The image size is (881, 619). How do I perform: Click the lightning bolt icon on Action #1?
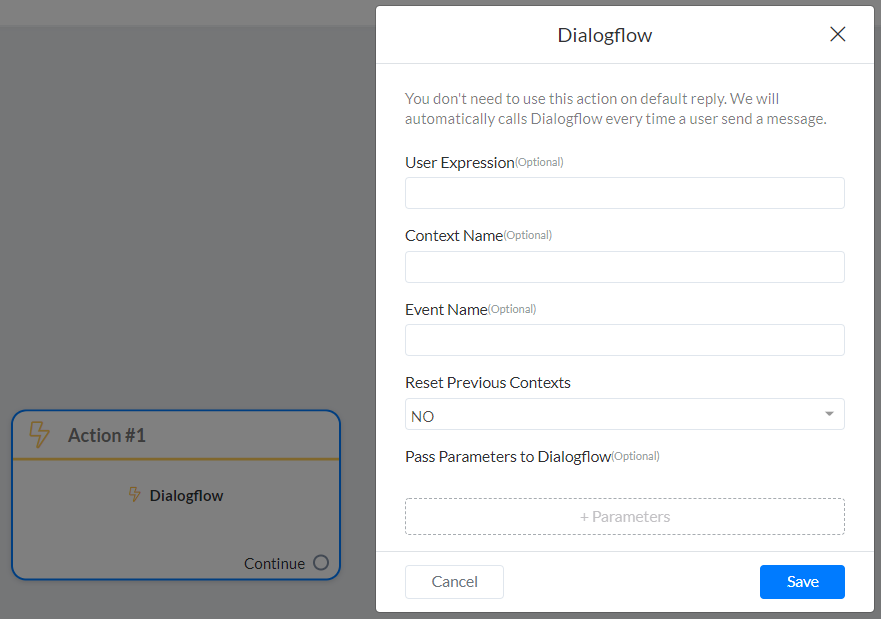point(39,435)
